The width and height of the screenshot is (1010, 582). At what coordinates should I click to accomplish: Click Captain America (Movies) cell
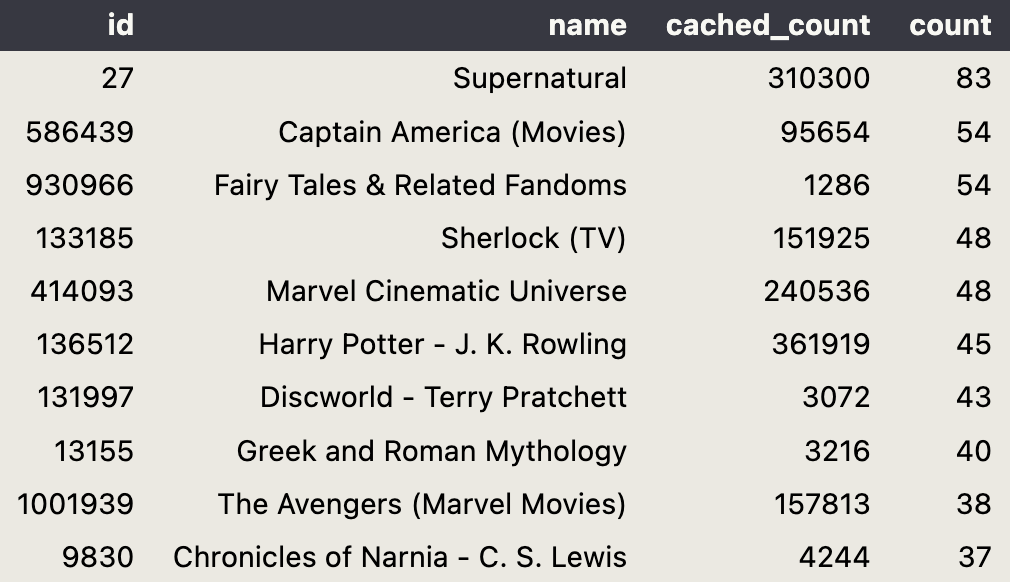(452, 132)
